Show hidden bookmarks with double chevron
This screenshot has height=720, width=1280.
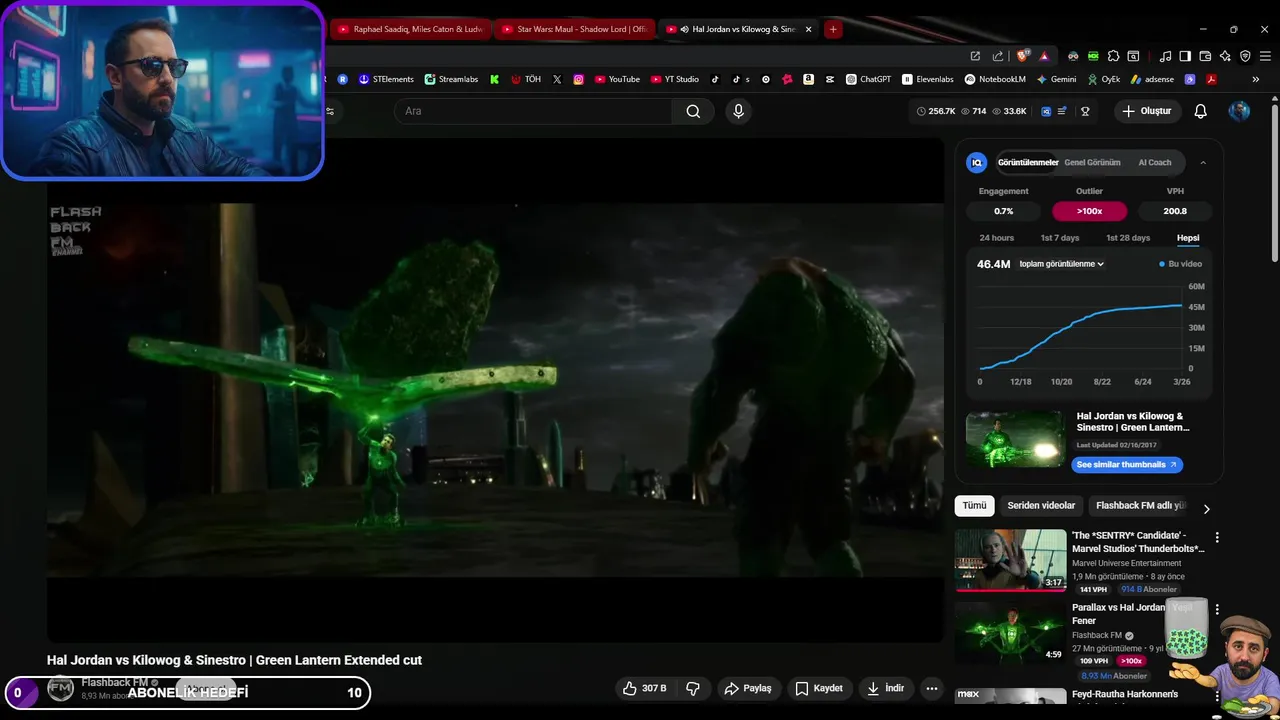tap(1255, 79)
